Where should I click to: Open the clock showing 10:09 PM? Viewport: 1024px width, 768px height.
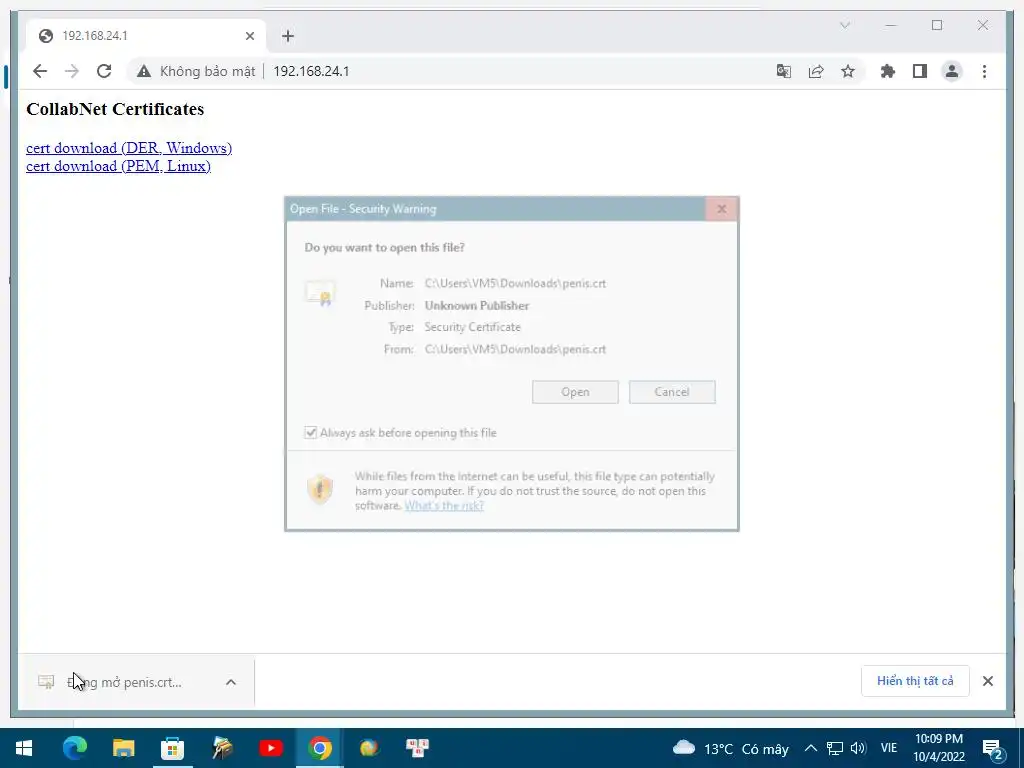click(939, 748)
